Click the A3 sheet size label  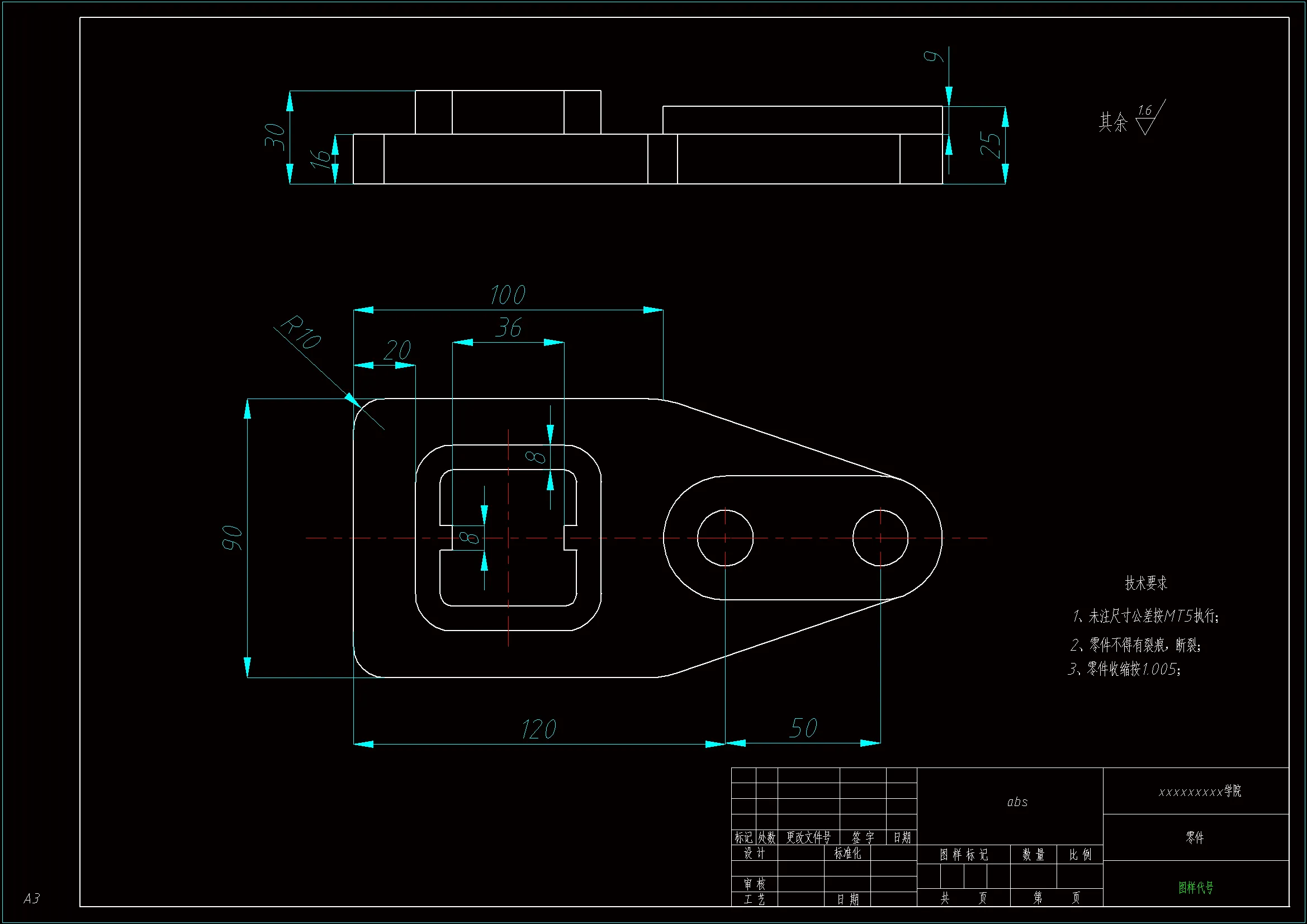(32, 898)
